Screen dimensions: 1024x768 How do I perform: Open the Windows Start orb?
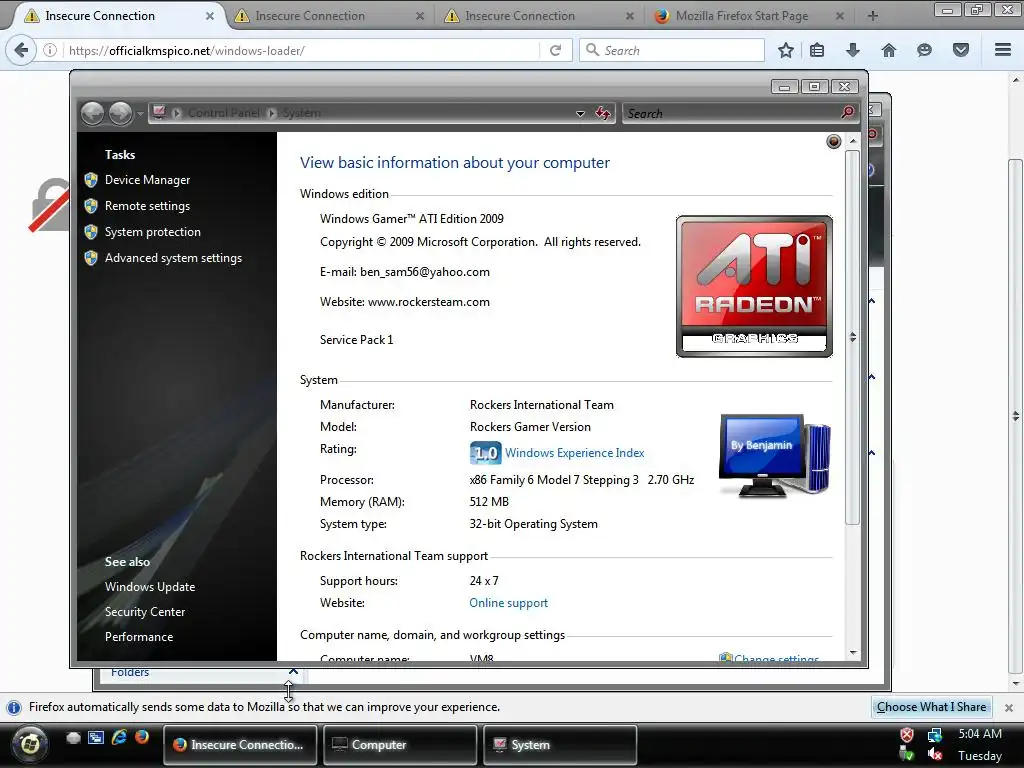coord(29,743)
